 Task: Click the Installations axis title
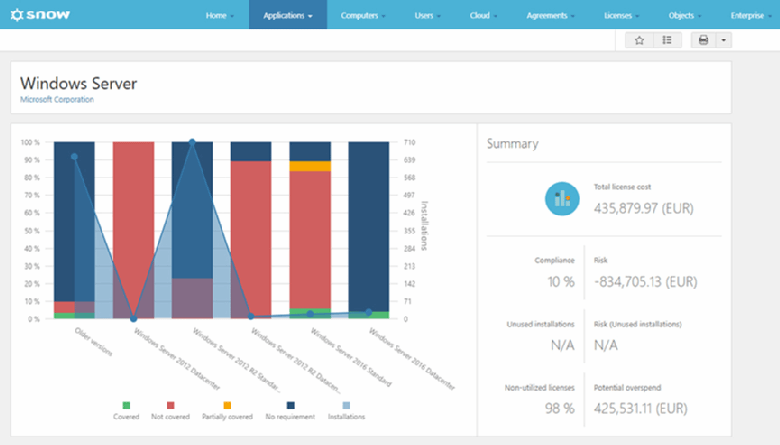424,226
